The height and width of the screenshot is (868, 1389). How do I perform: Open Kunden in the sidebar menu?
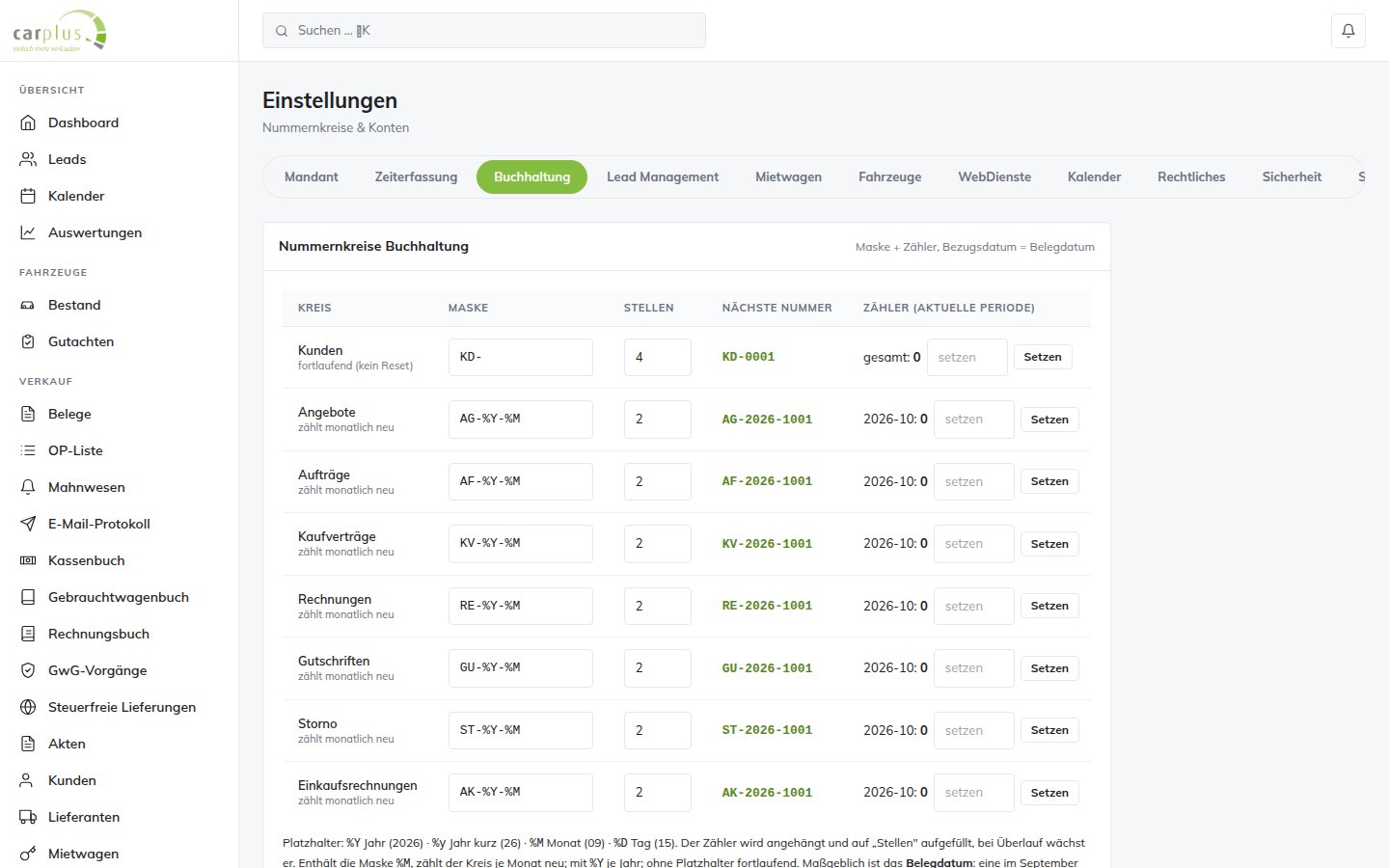pyautogui.click(x=120, y=780)
